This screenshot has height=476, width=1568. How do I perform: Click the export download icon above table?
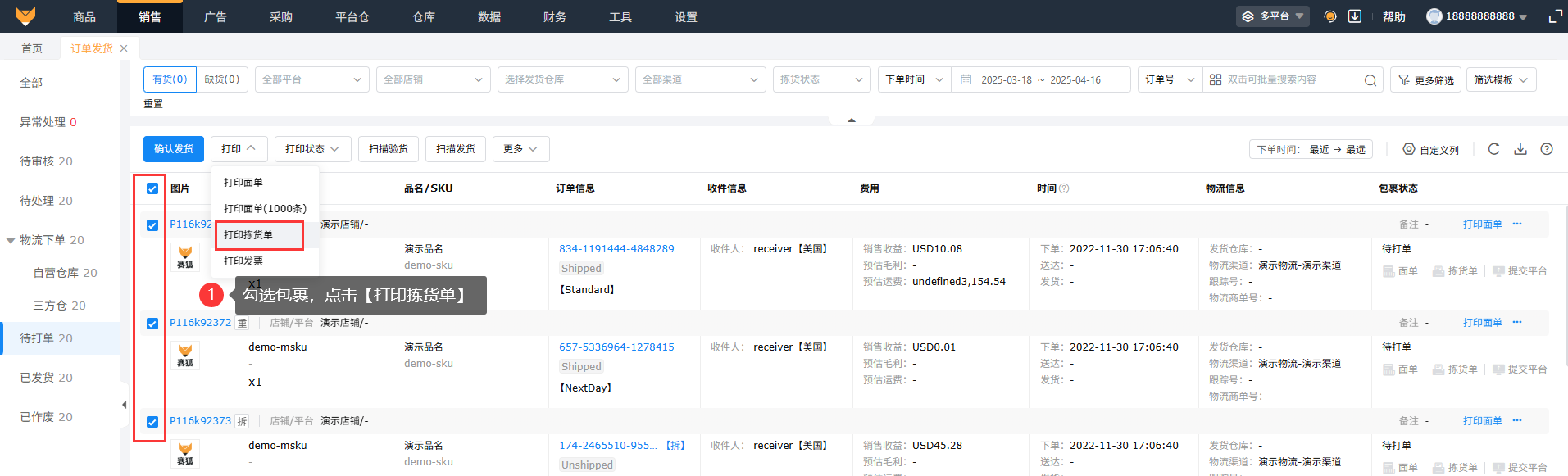click(x=1520, y=149)
